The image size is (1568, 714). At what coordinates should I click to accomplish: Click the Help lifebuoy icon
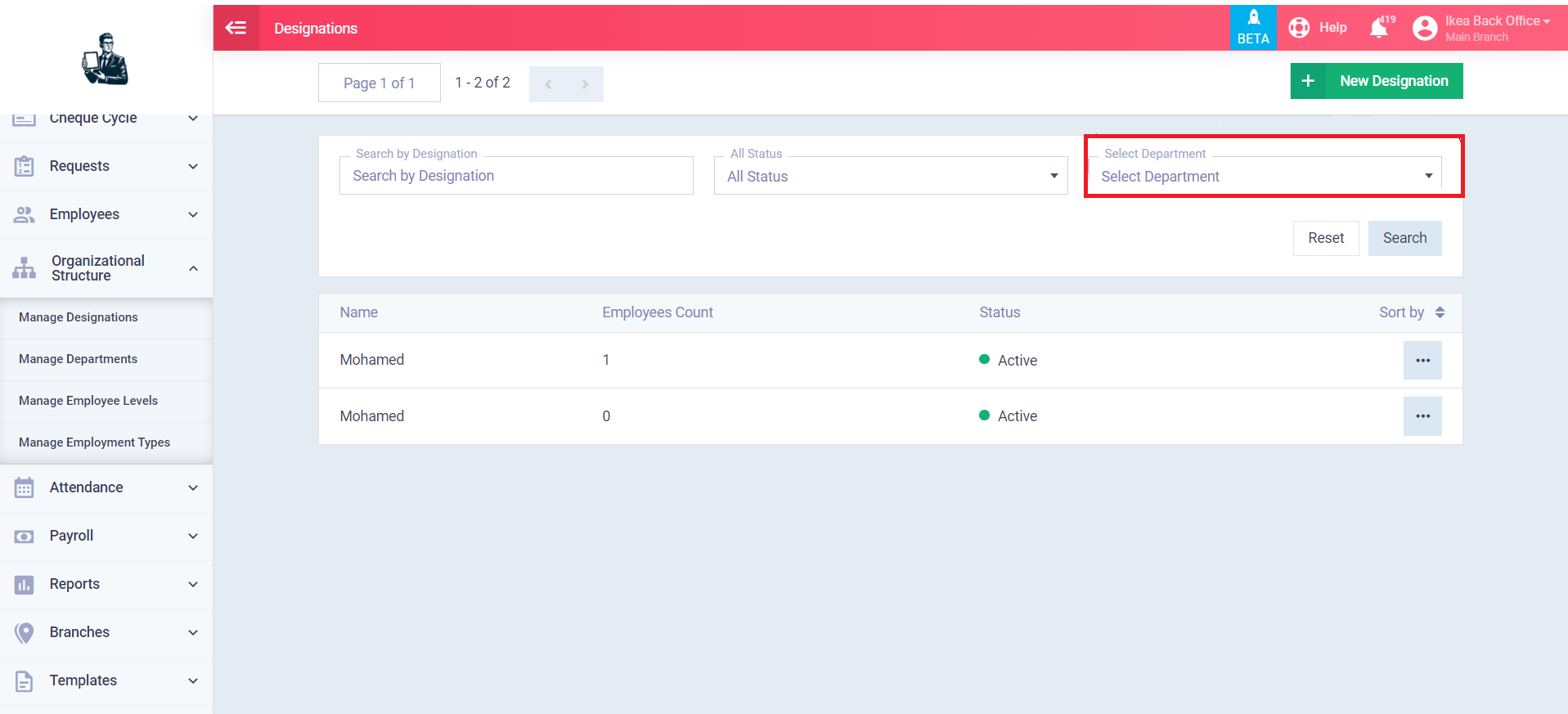(1299, 28)
